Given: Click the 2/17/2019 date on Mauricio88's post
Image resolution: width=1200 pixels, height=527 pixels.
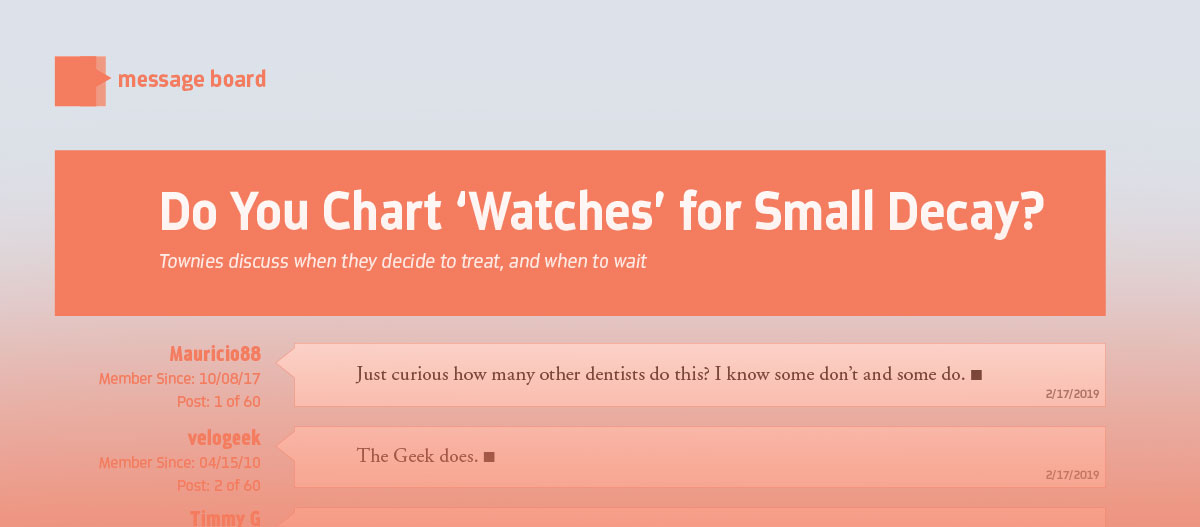Looking at the screenshot, I should [x=1073, y=395].
